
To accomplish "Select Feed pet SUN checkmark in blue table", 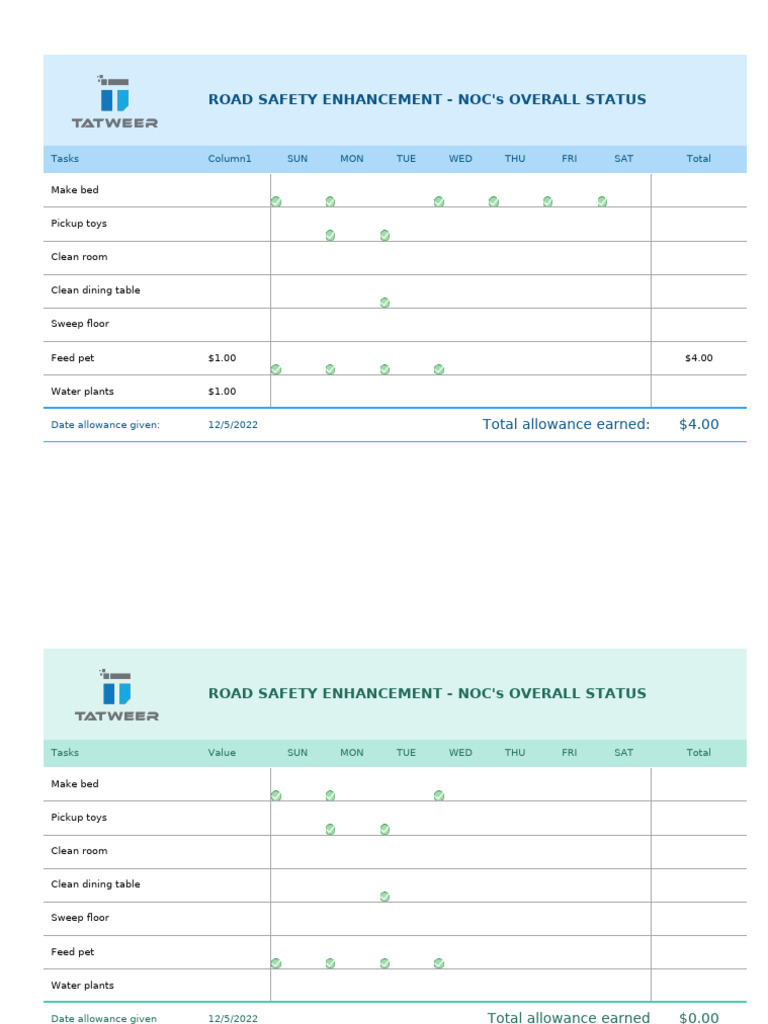I will pos(276,370).
